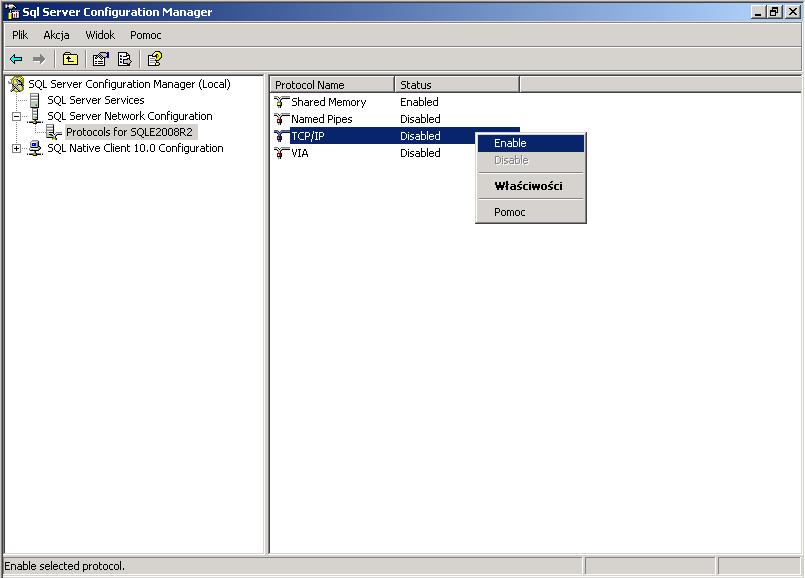The image size is (805, 578).
Task: Click the SQL Server Network Configuration icon
Action: pos(35,116)
